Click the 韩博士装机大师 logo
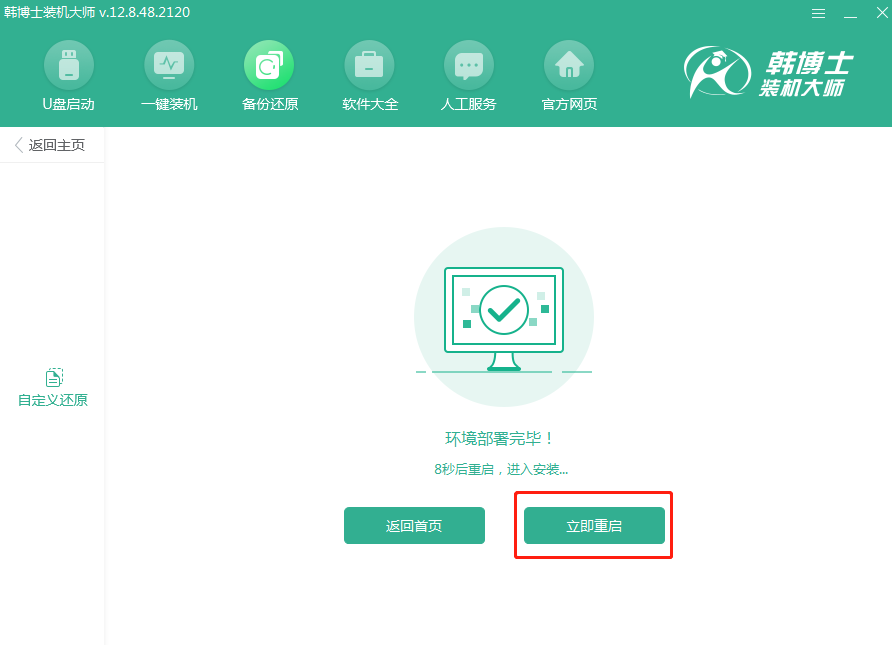Screen dimensions: 892x645 pyautogui.click(x=760, y=70)
